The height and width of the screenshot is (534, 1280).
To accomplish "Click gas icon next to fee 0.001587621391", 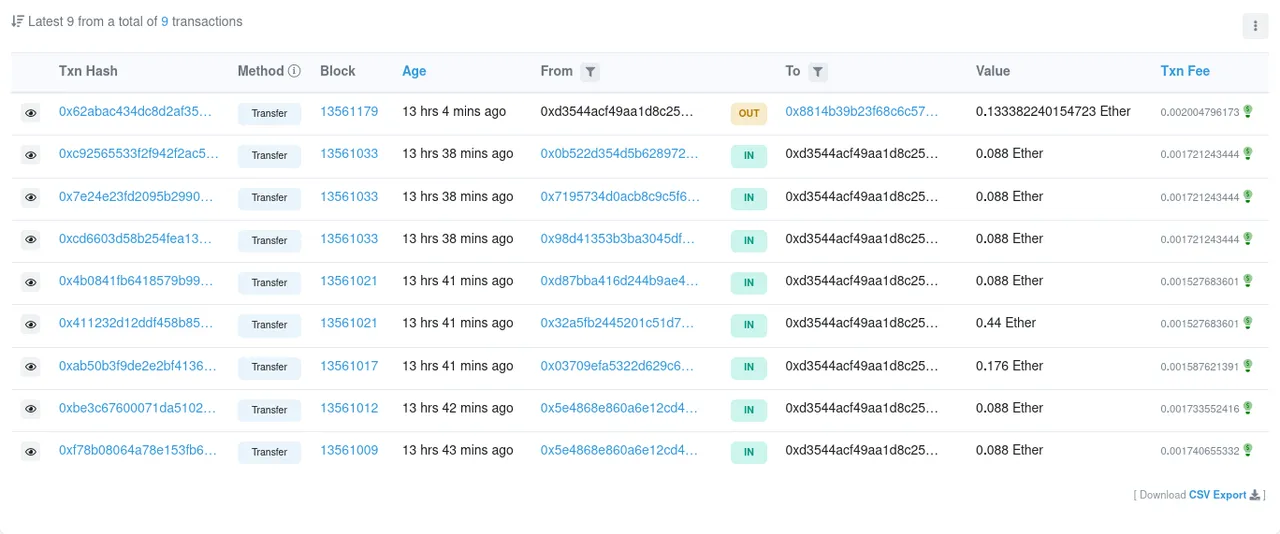I will (1247, 365).
